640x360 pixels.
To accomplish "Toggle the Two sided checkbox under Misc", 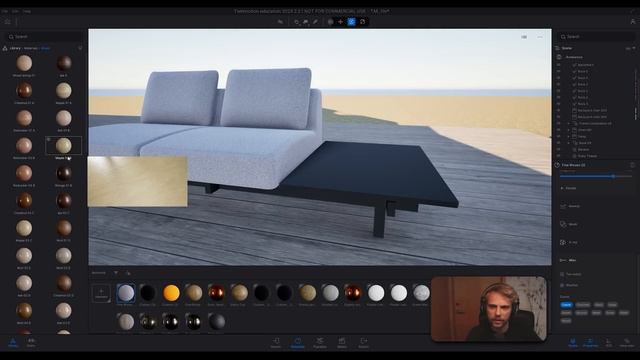I will pos(562,274).
